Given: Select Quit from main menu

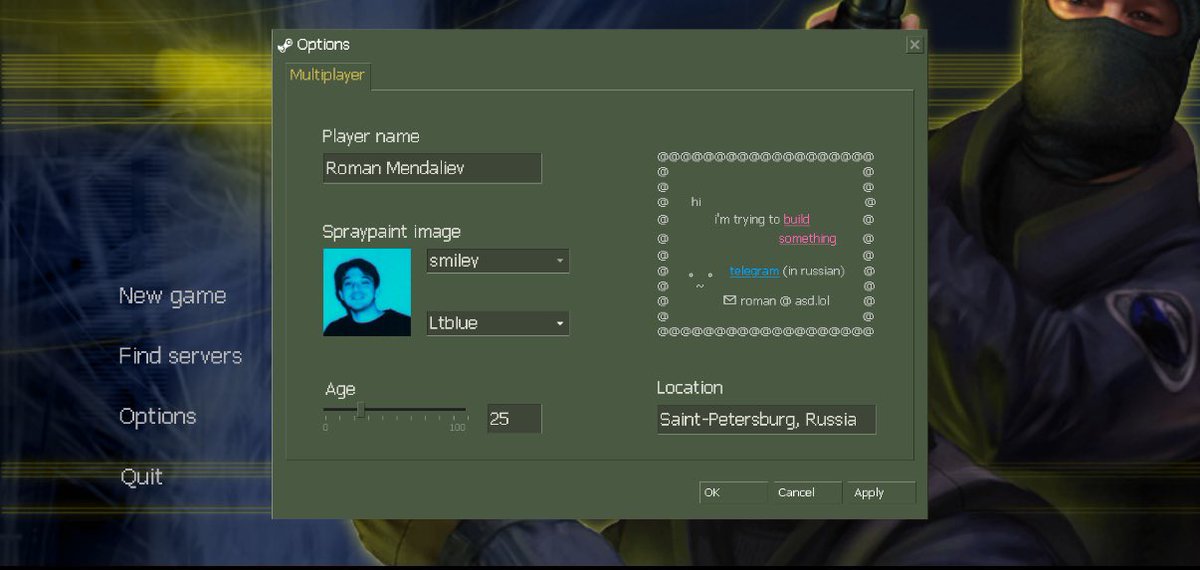Looking at the screenshot, I should (141, 477).
